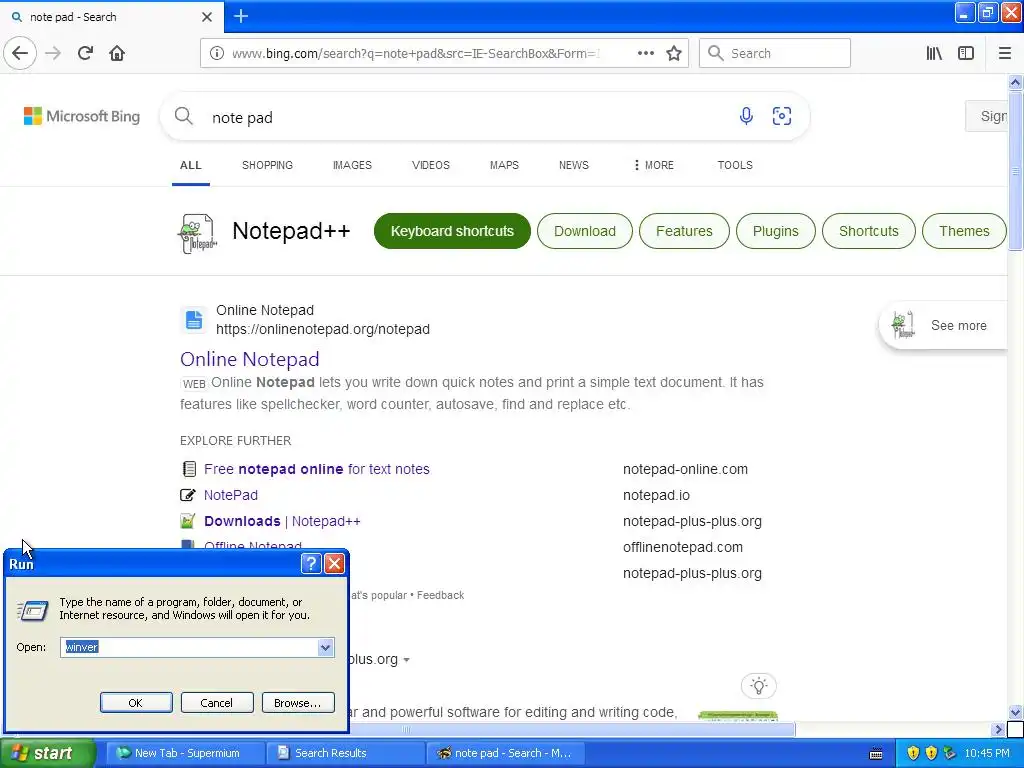Screen dimensions: 1024x768
Task: Click the Themes pill button
Action: [964, 231]
